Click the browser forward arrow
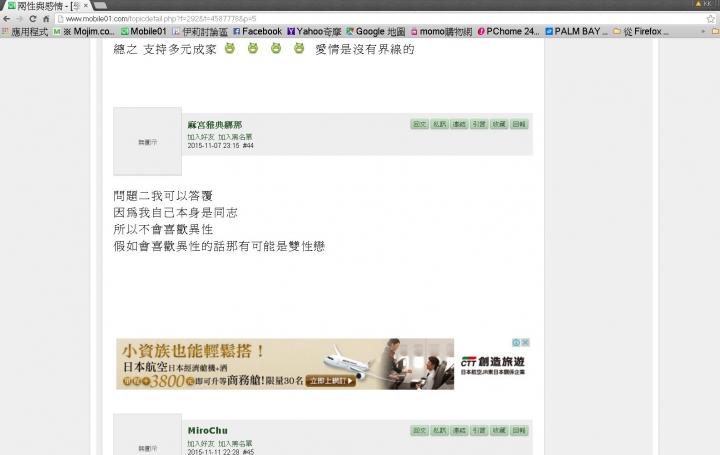The height and width of the screenshot is (455, 720). point(19,19)
